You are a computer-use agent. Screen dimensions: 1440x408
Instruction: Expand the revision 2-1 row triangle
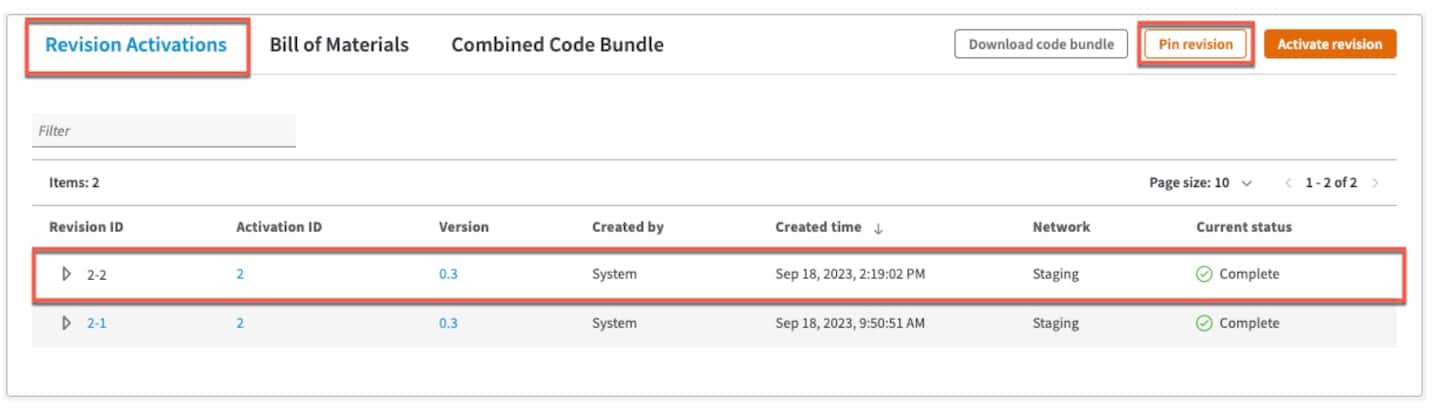point(67,323)
